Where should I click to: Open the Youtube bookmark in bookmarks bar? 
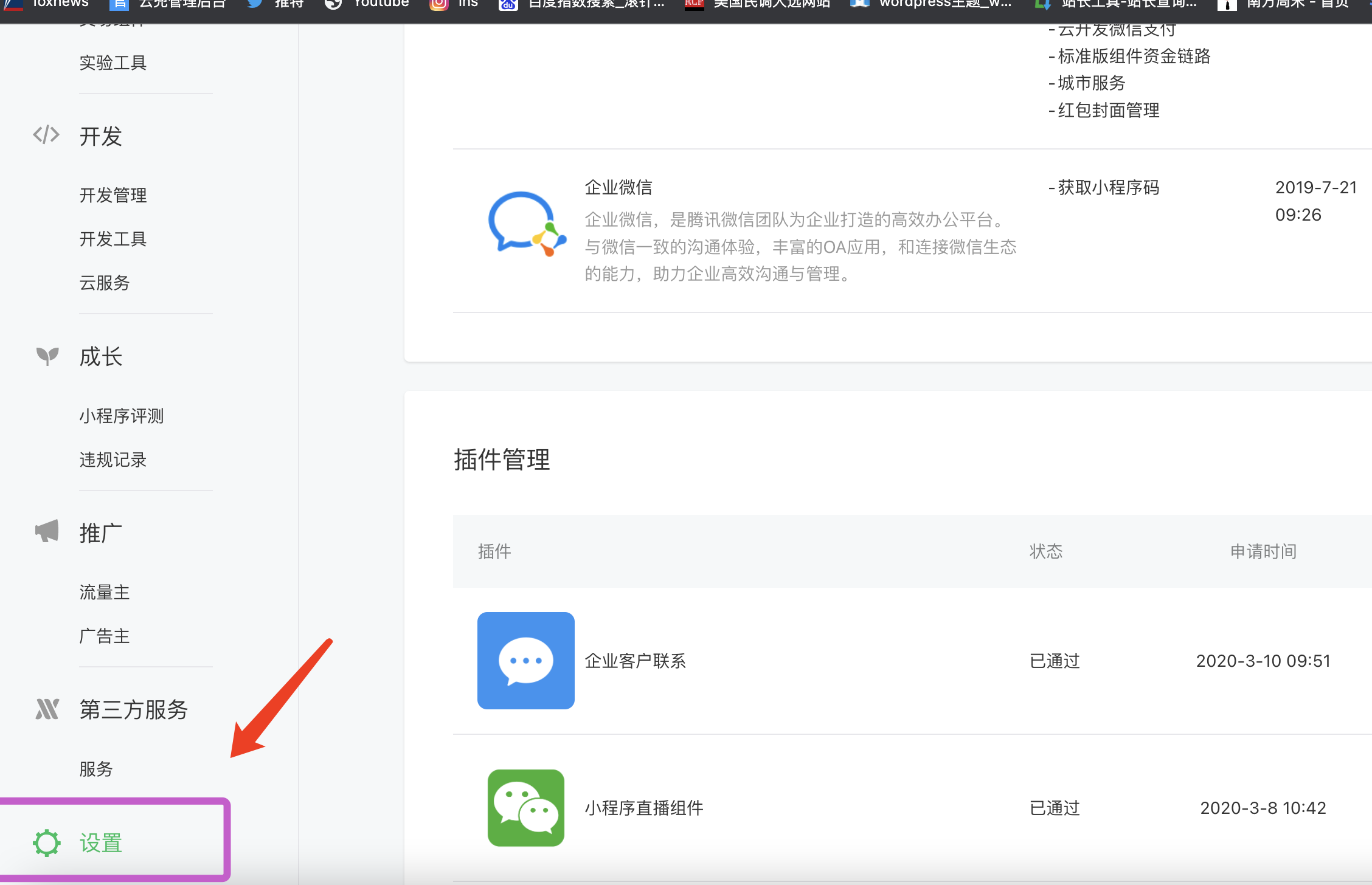(x=367, y=5)
